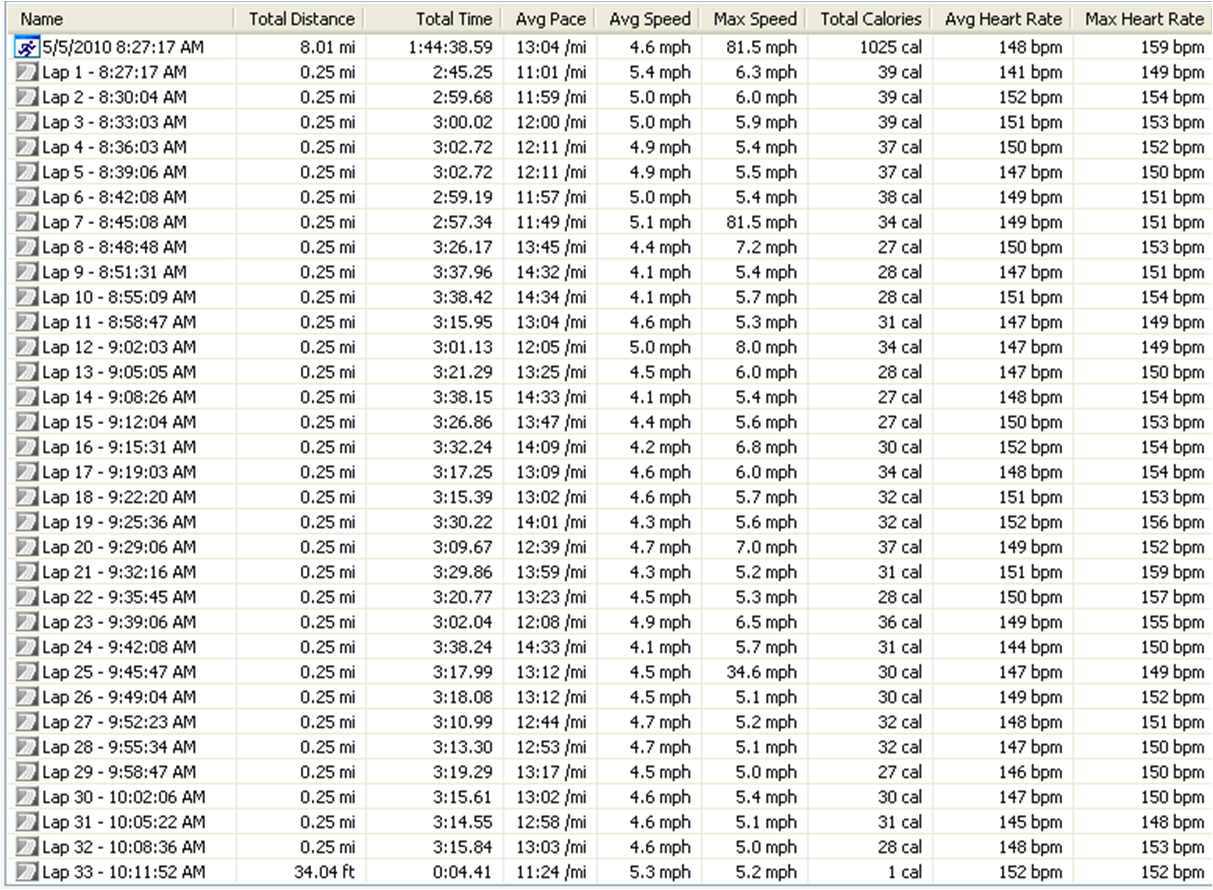Click the lap icon for Lap 4 - 8:36:03 AM
This screenshot has height=890, width=1213.
[28, 147]
